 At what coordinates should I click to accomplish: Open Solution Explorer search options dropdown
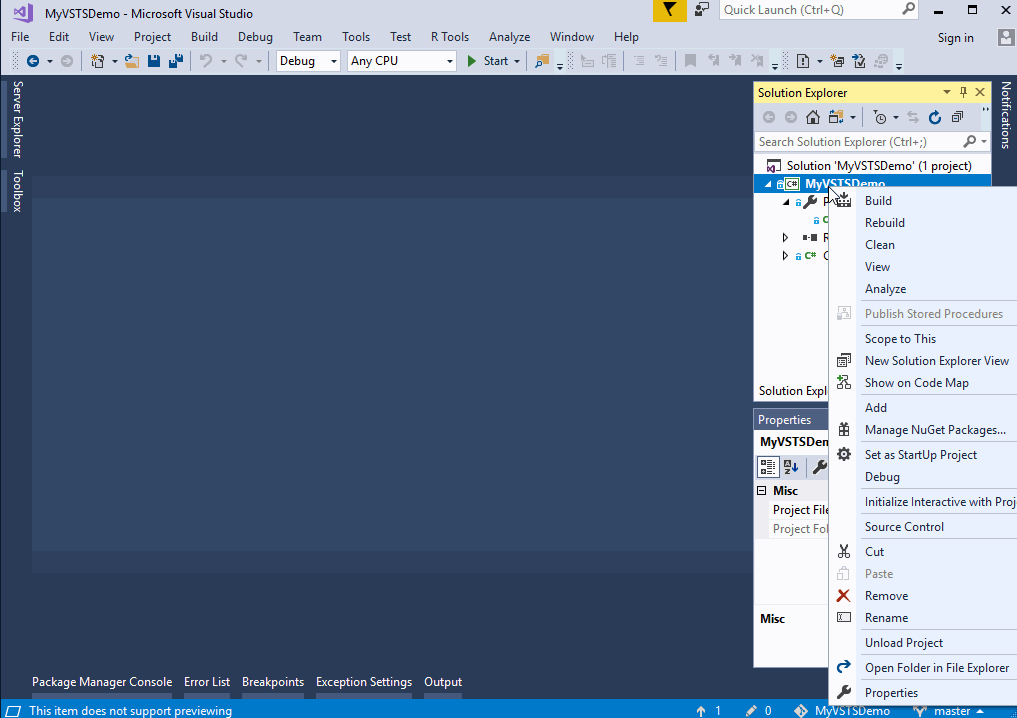pyautogui.click(x=984, y=141)
